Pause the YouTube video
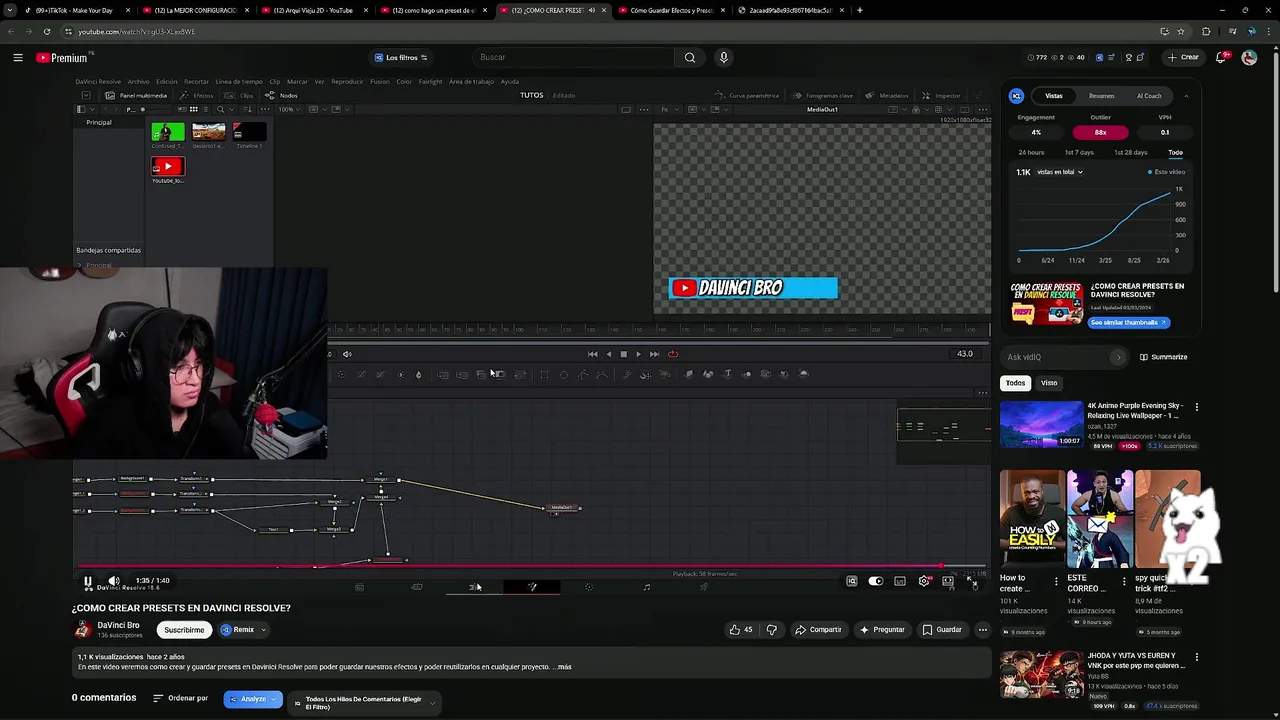The image size is (1280, 720). pyautogui.click(x=88, y=581)
